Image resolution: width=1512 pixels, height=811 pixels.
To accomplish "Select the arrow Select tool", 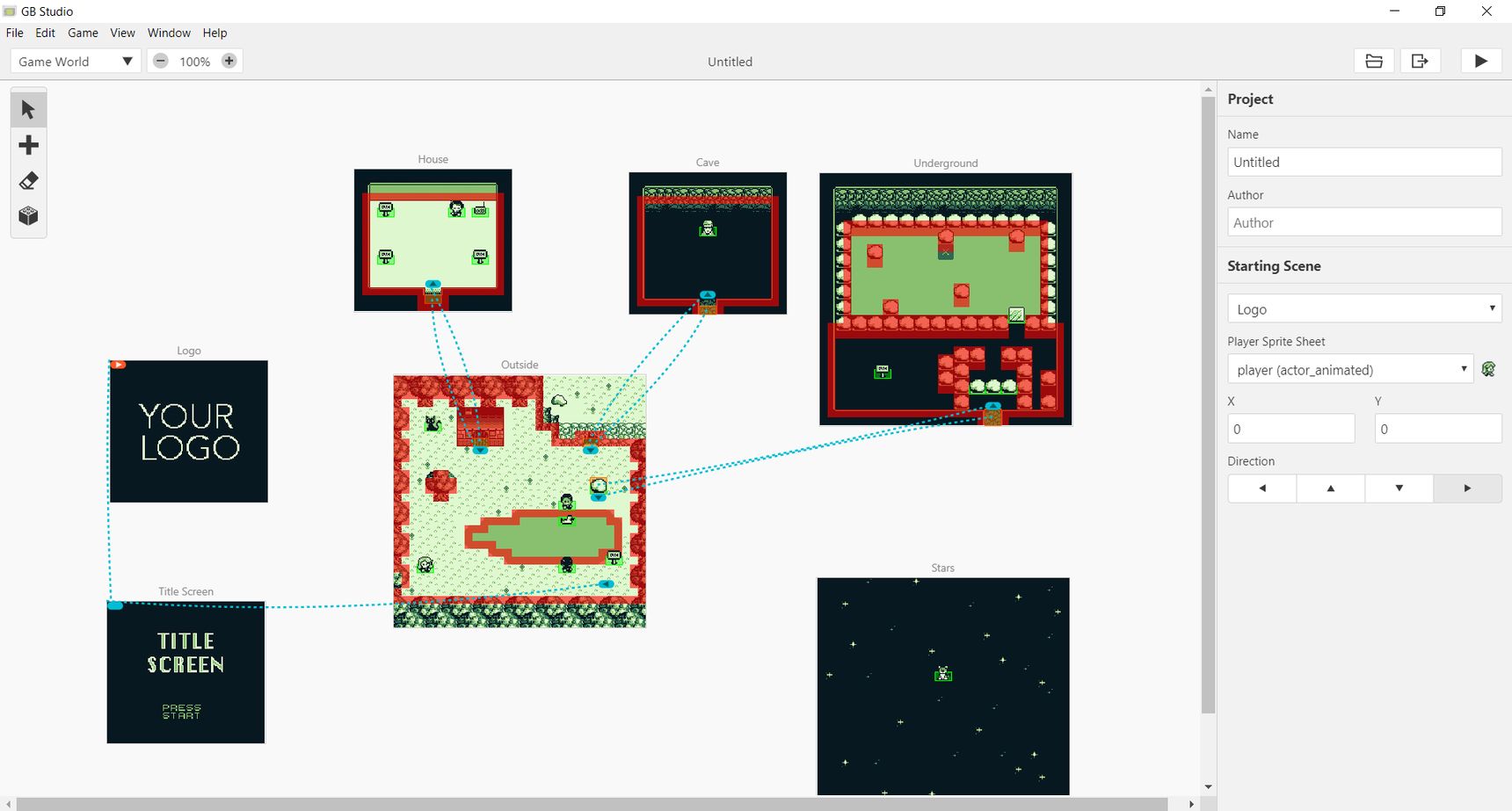I will point(28,110).
